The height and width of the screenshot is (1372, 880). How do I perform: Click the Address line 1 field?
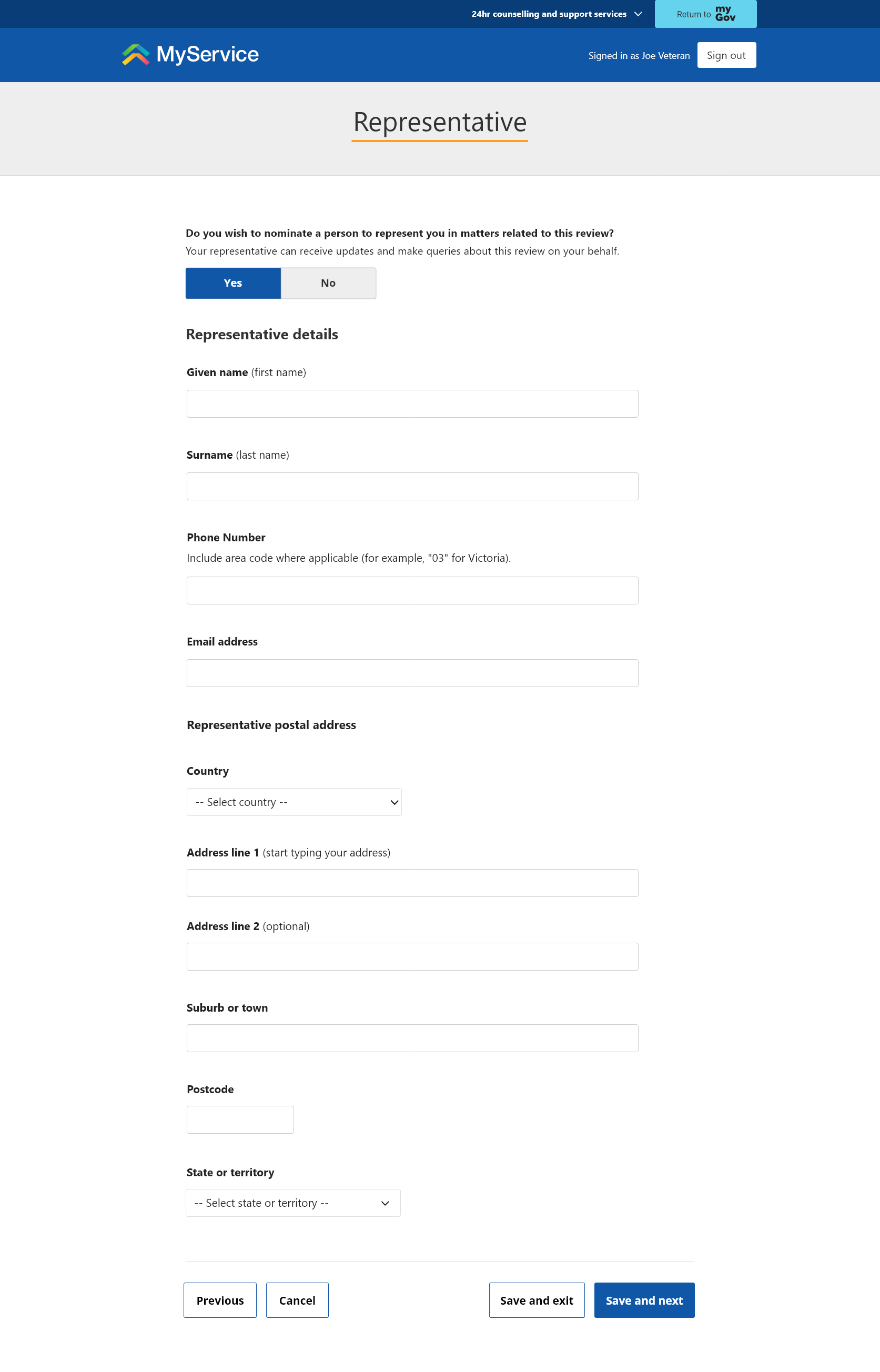(412, 883)
